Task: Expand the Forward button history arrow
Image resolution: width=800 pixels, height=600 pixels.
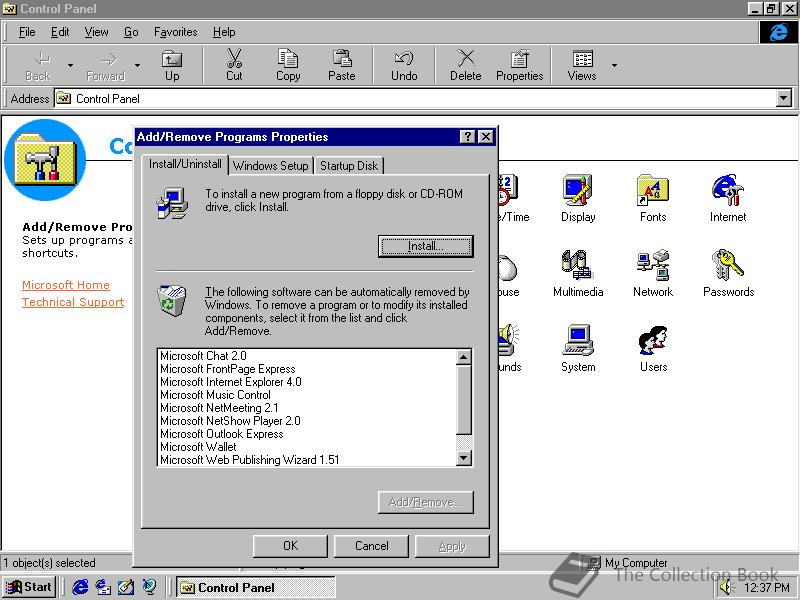Action: 137,65
